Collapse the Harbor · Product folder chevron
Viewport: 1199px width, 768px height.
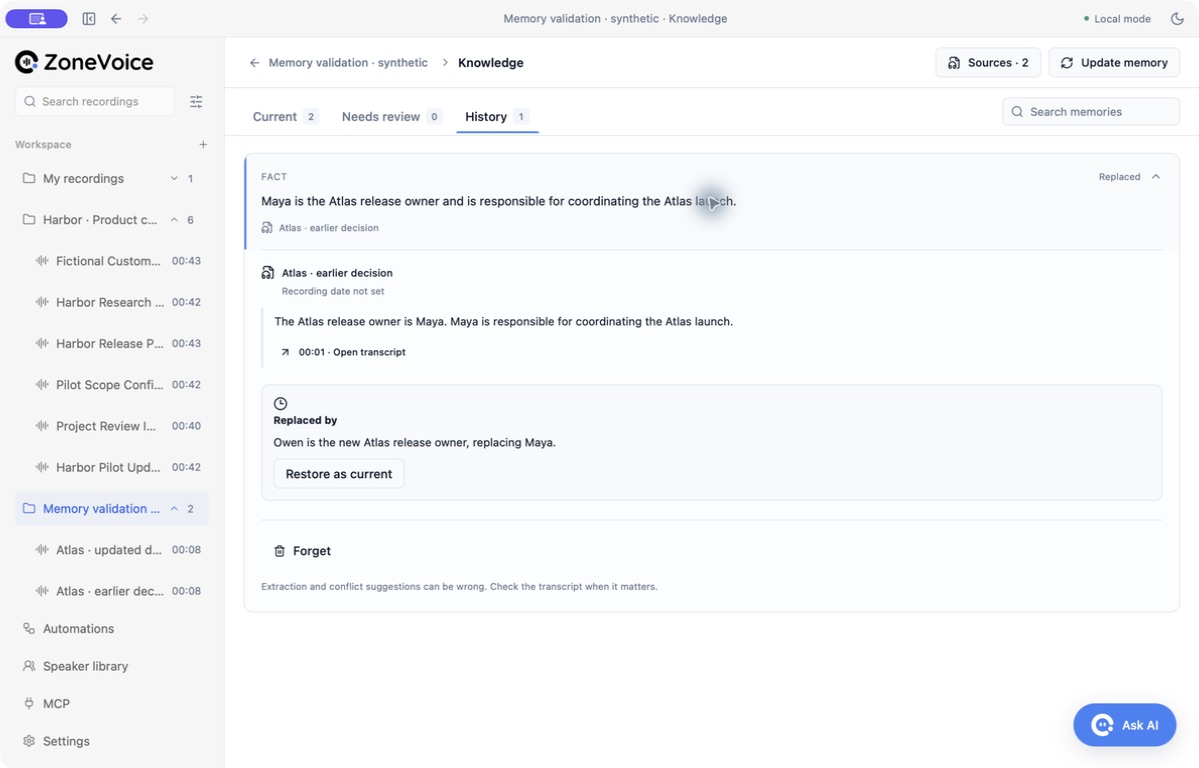[x=174, y=220]
